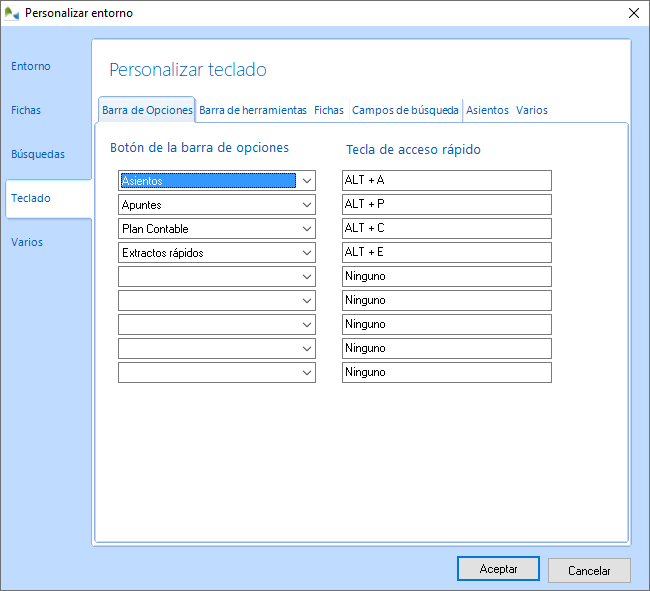
Task: Select the first Ninguno shortcut field
Action: pyautogui.click(x=446, y=276)
